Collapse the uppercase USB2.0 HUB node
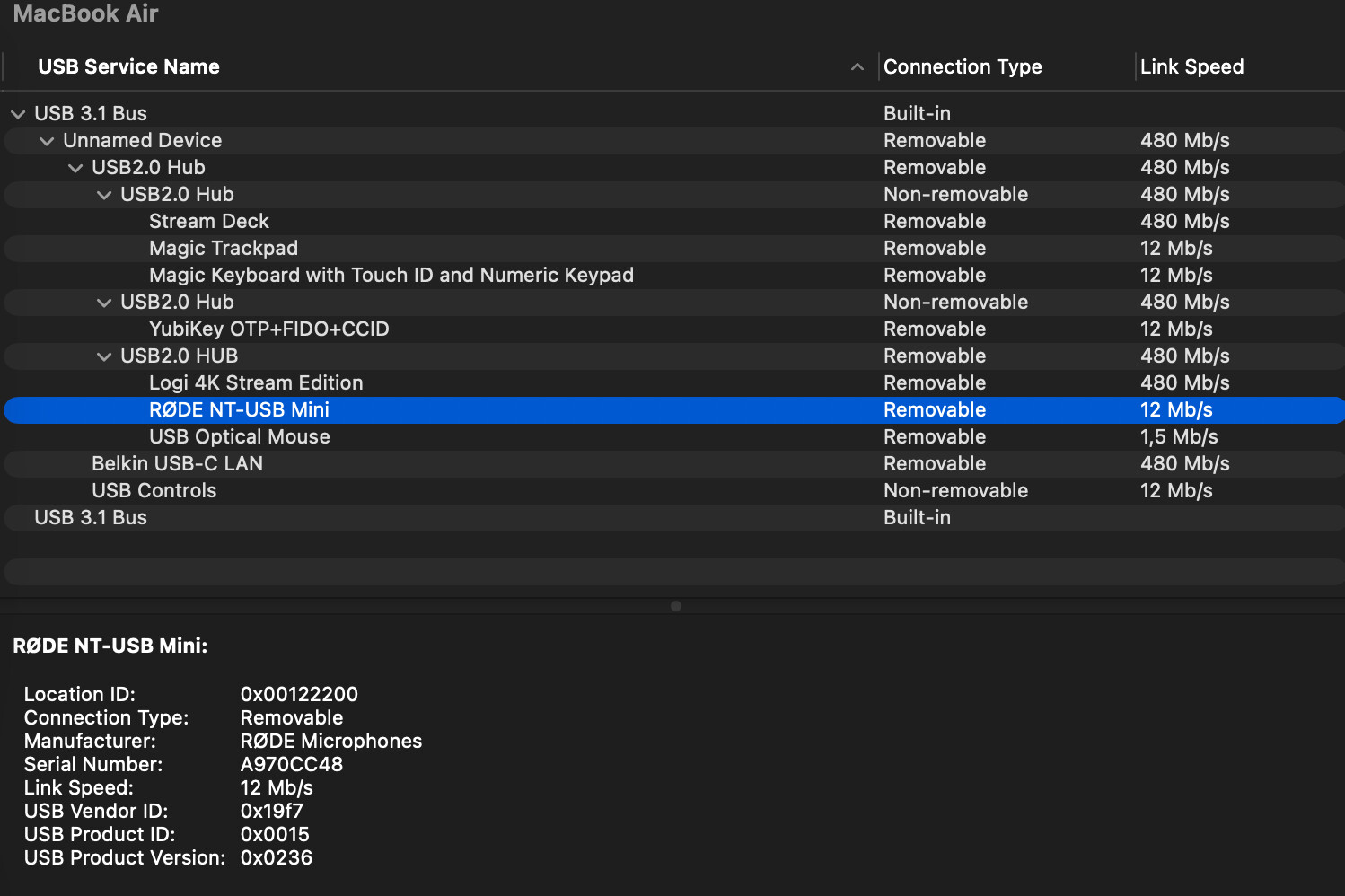This screenshot has height=896, width=1345. click(104, 356)
